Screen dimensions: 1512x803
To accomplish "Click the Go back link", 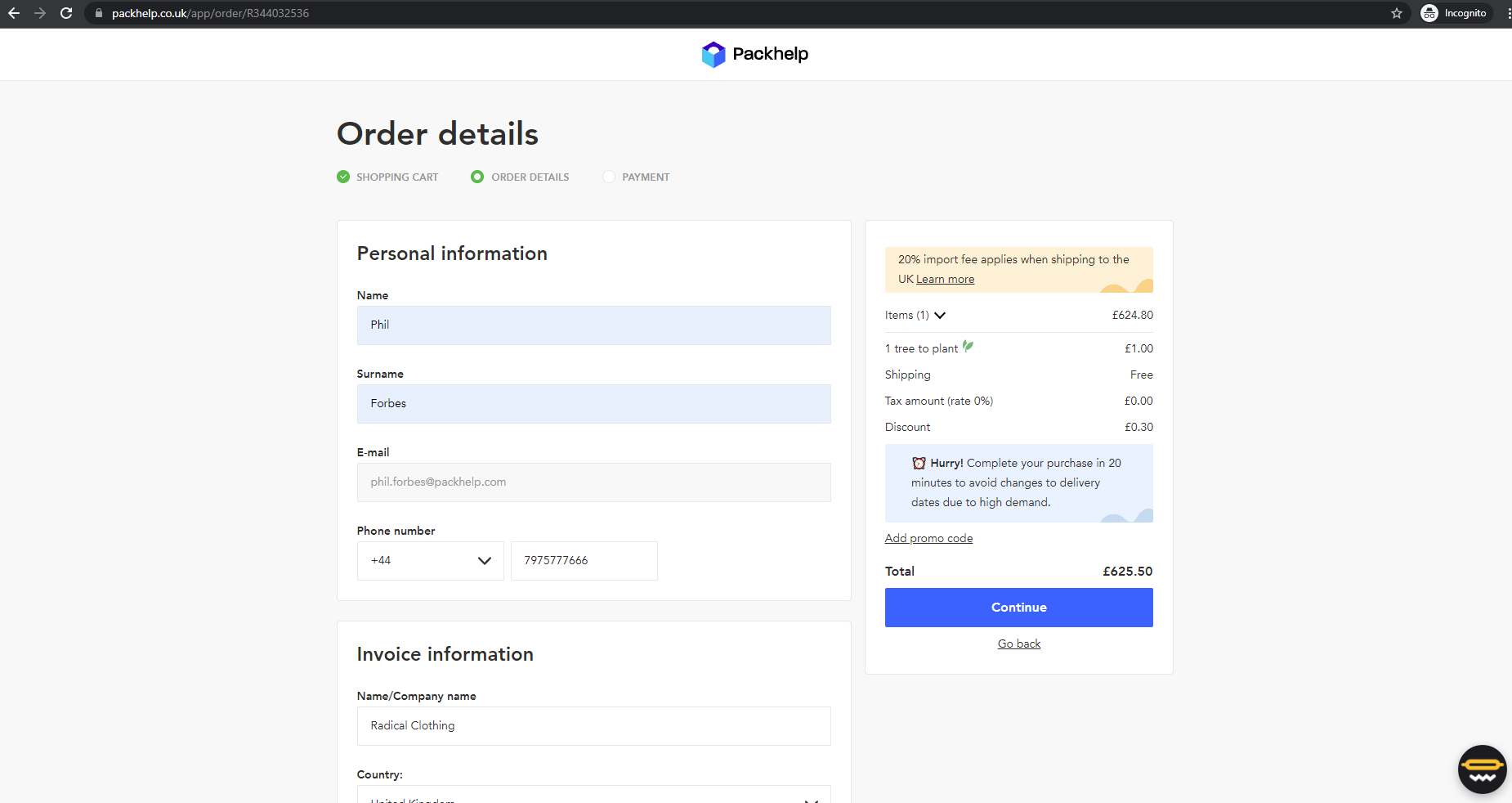I will tap(1019, 644).
